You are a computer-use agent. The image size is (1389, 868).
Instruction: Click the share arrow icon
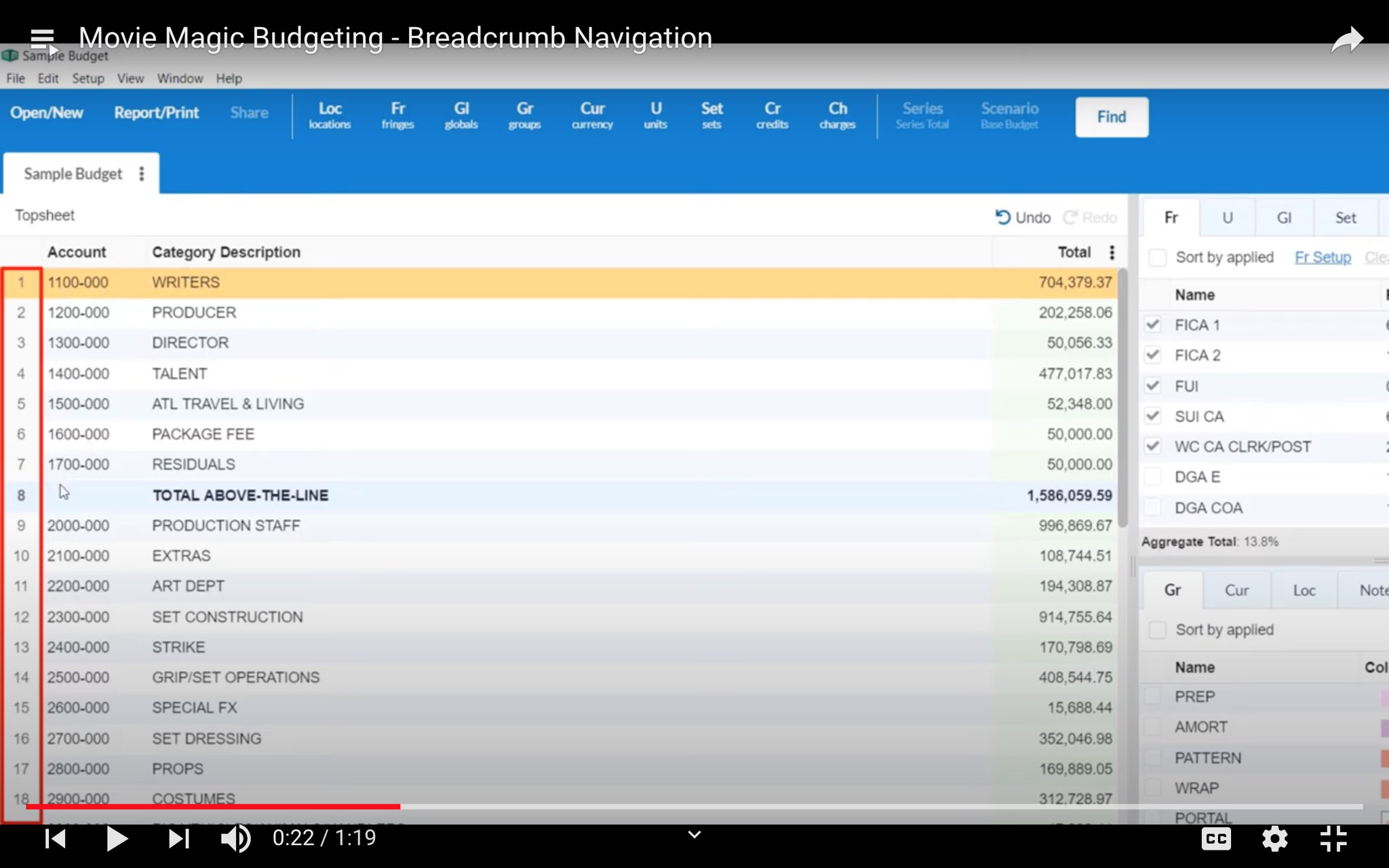pyautogui.click(x=1346, y=39)
